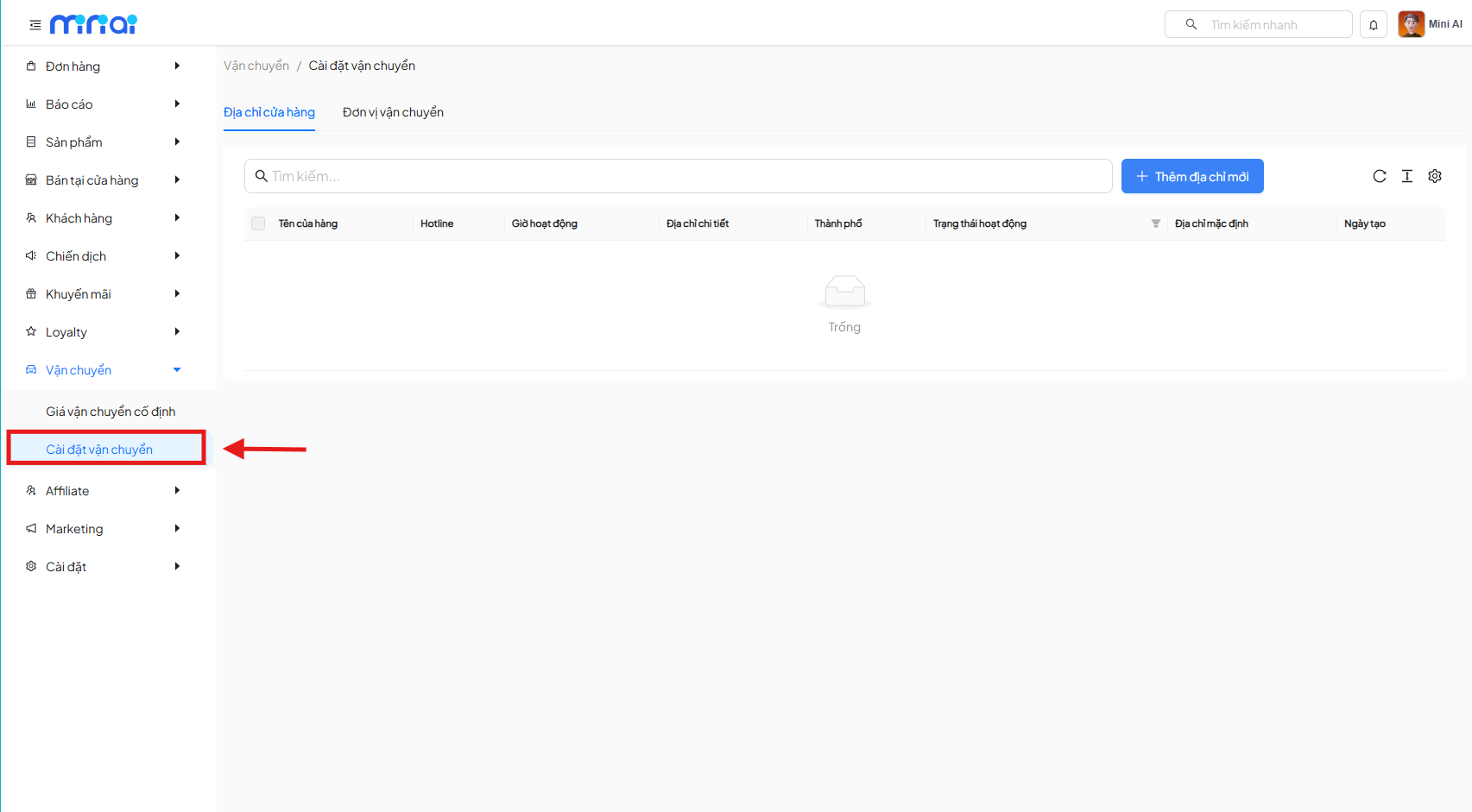1472x812 pixels.
Task: Go to Vận chuyển breadcrumb link
Action: (256, 66)
